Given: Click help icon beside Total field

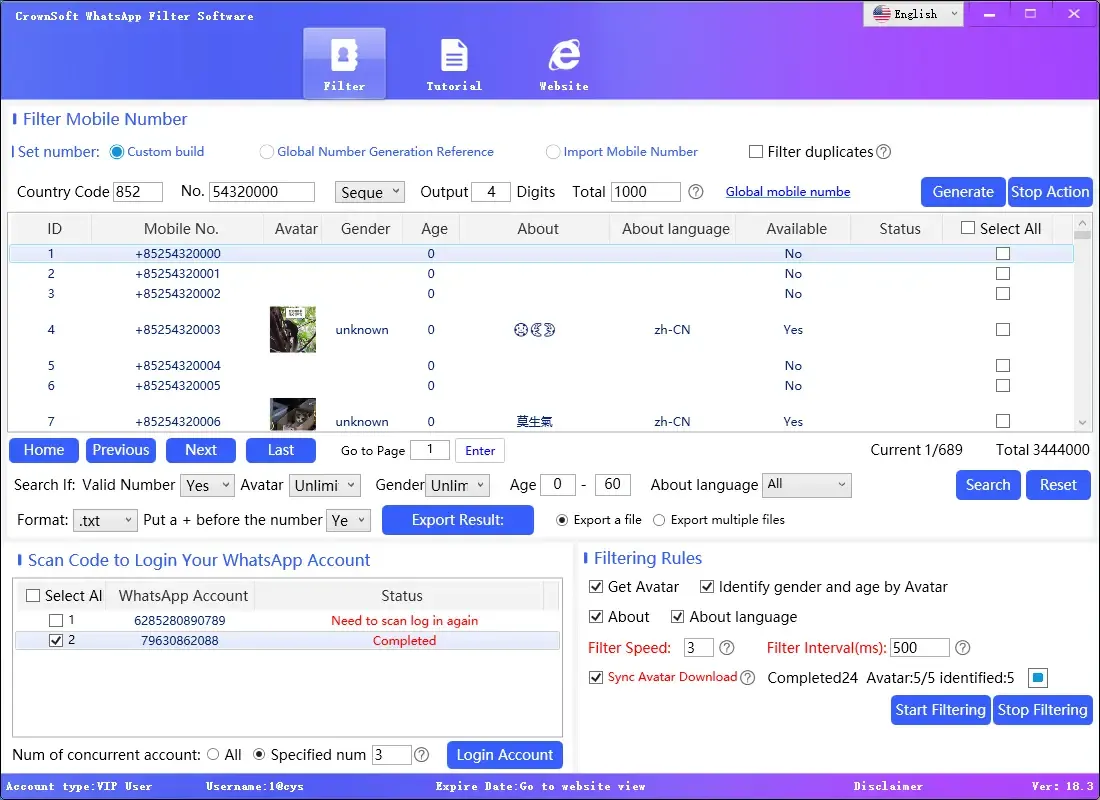Looking at the screenshot, I should 696,192.
